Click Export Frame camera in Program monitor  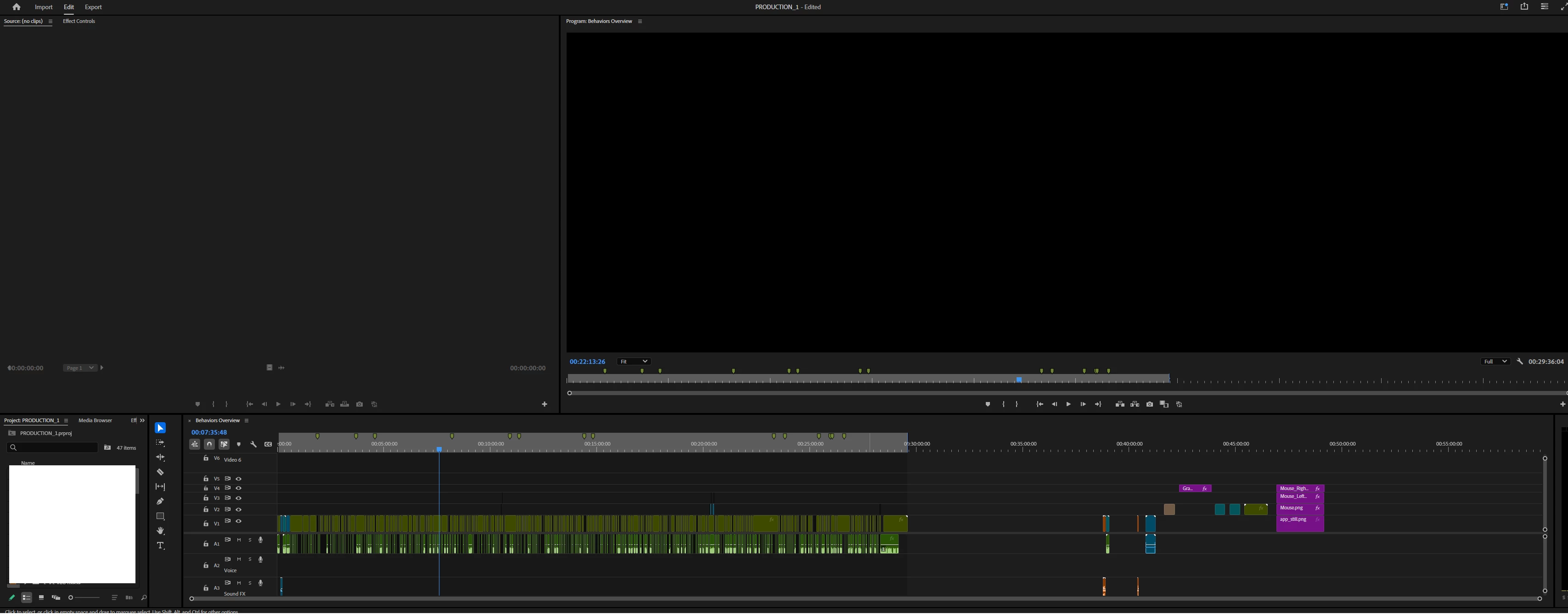[1149, 405]
